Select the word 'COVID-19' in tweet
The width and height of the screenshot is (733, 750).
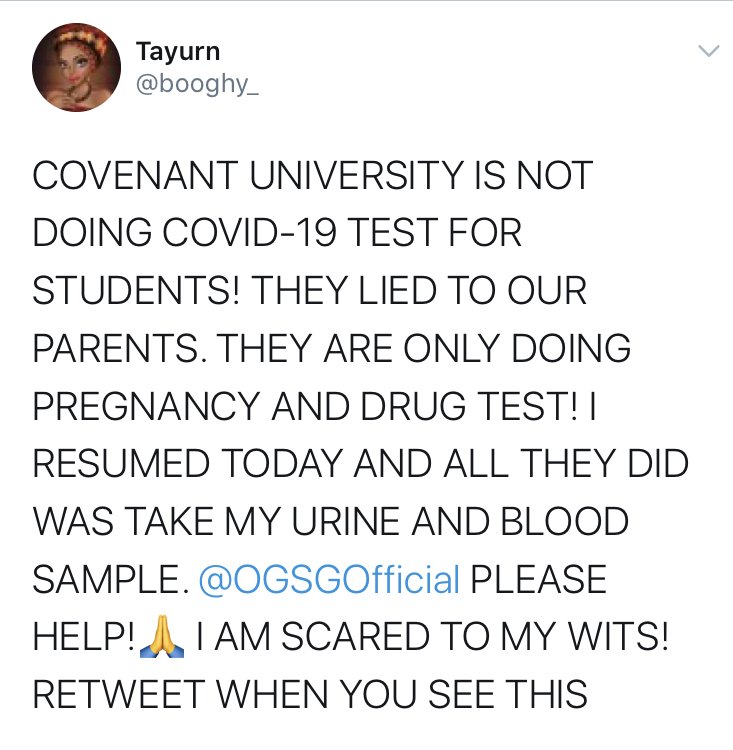coord(248,233)
